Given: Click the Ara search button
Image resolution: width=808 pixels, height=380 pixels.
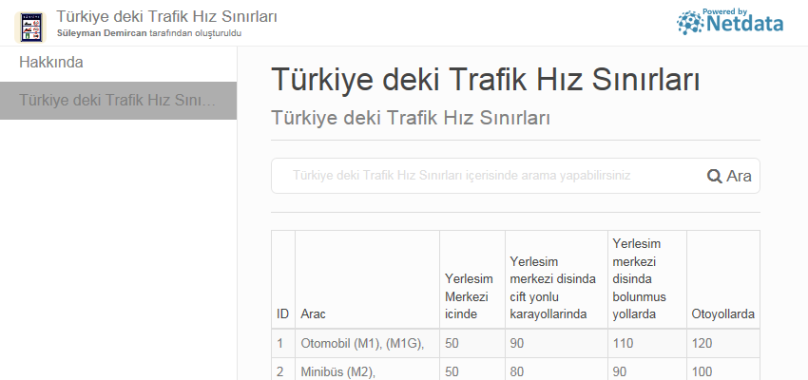Looking at the screenshot, I should (x=729, y=176).
